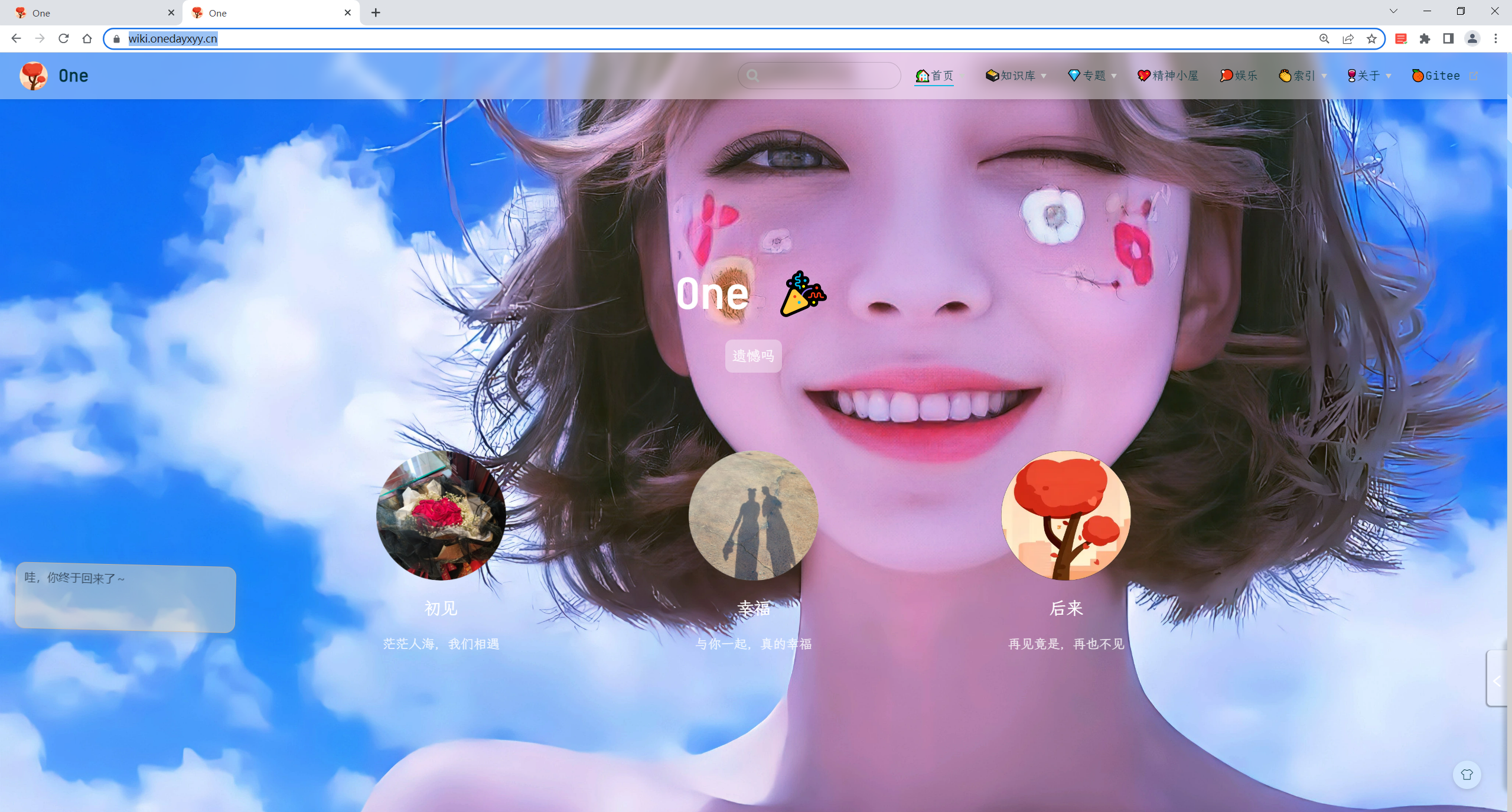The width and height of the screenshot is (1512, 812).
Task: Click text 茫茫人海，我们相遇
Action: [x=441, y=644]
